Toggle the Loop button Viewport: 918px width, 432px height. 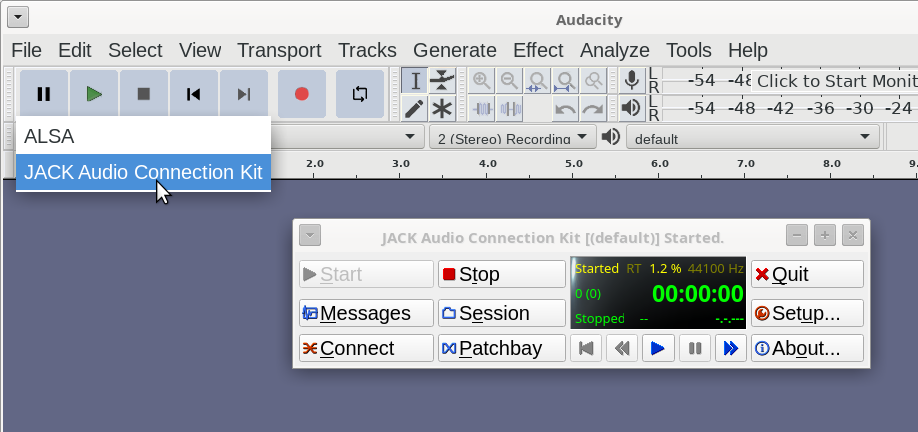click(359, 94)
